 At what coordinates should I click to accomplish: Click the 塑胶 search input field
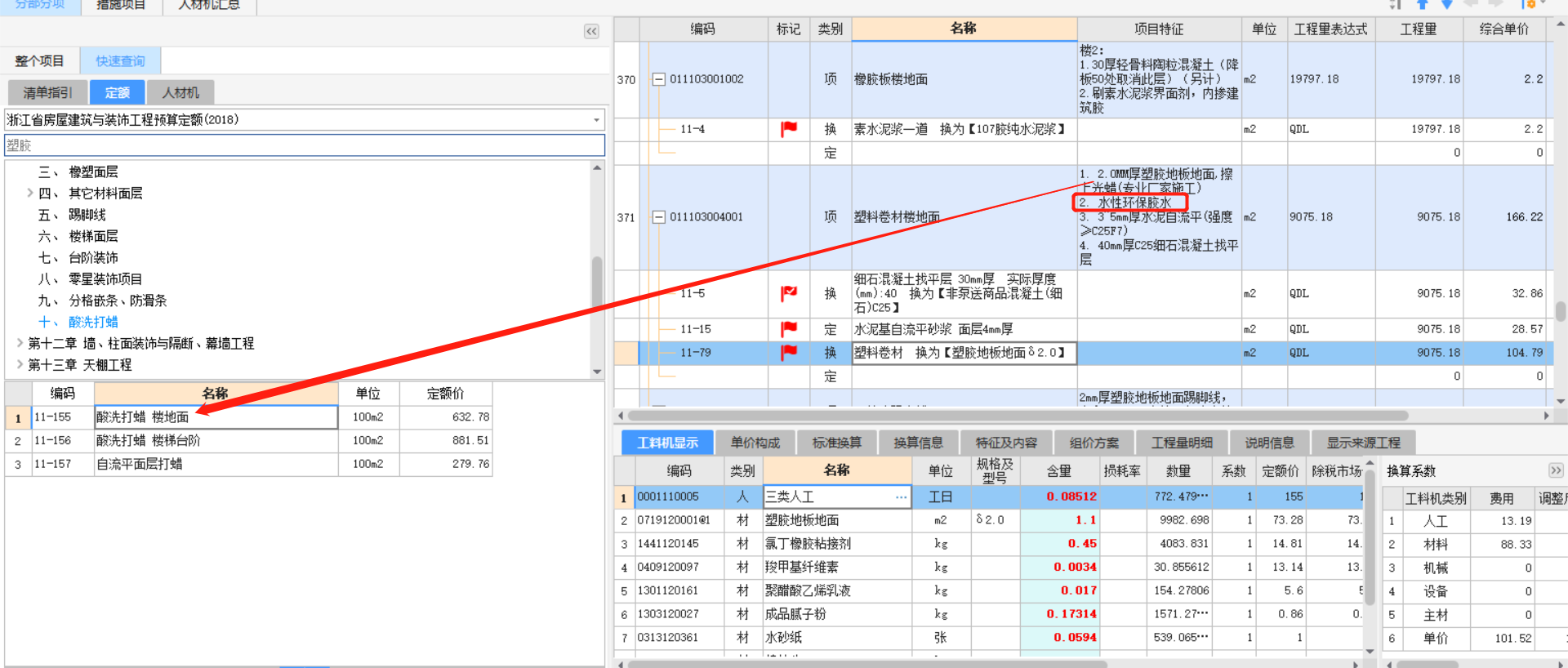point(305,145)
